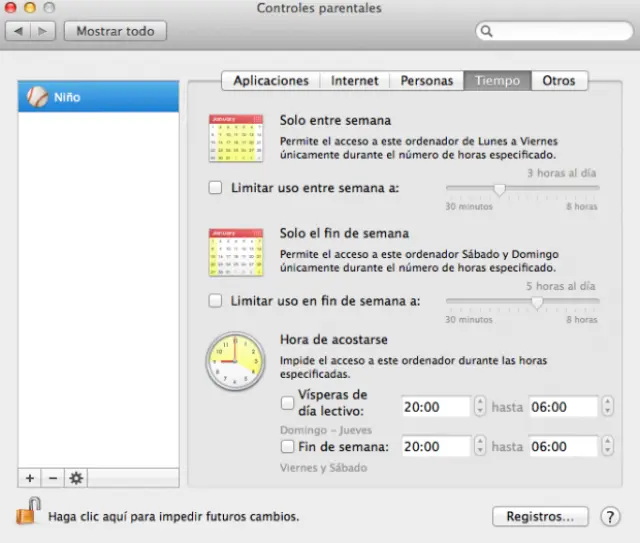Switch to the Aplicaciones tab
Screen dimensions: 640x543
point(271,81)
